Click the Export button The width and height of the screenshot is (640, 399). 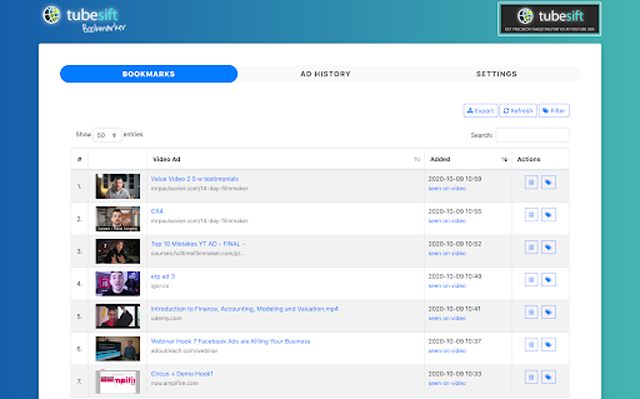click(480, 111)
